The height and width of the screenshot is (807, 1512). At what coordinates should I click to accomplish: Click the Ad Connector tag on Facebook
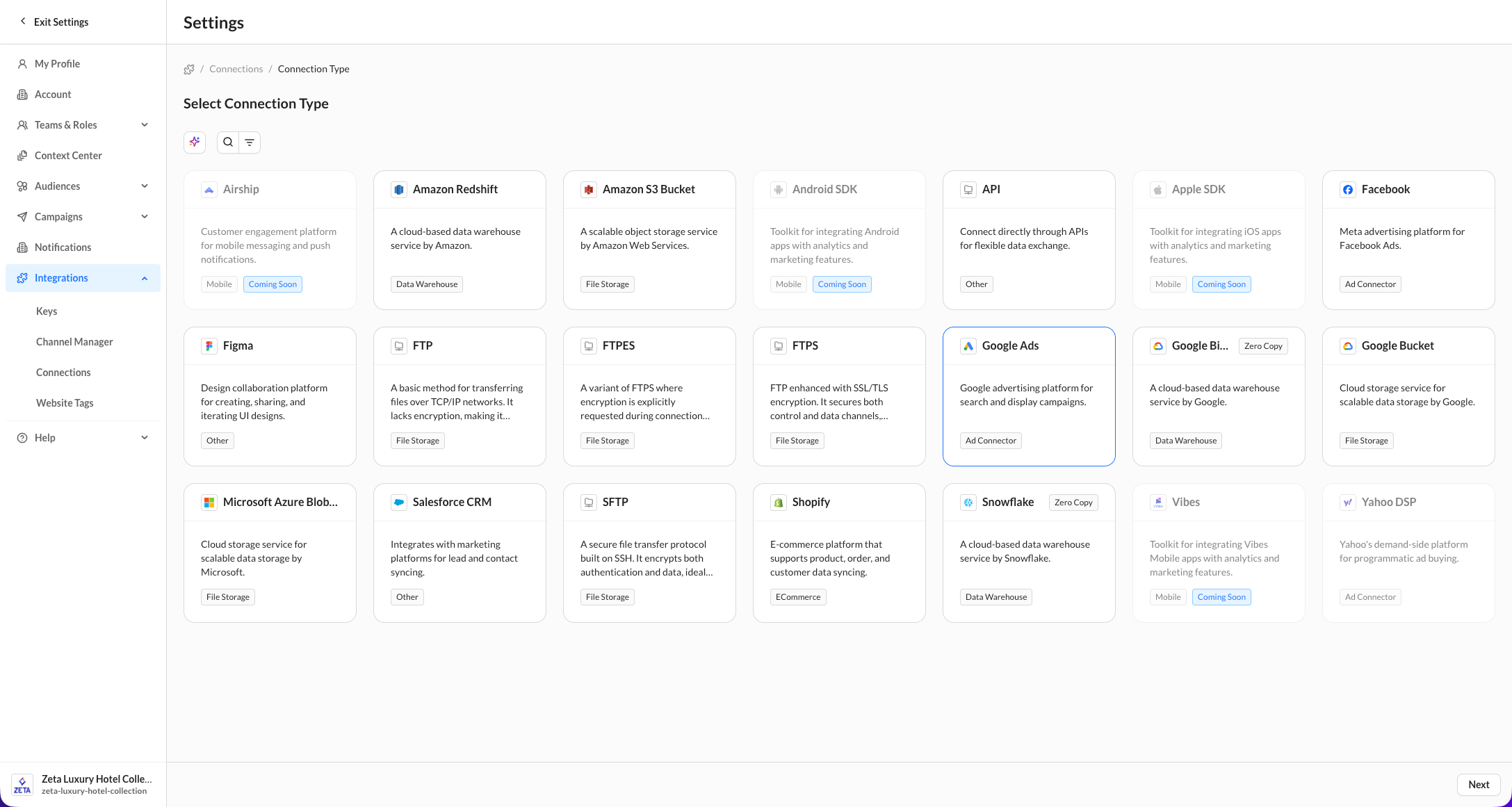point(1370,284)
